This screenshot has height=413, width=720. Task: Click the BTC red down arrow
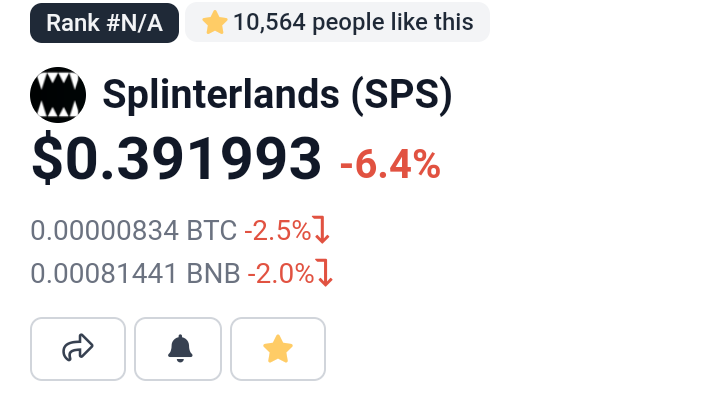tap(321, 229)
